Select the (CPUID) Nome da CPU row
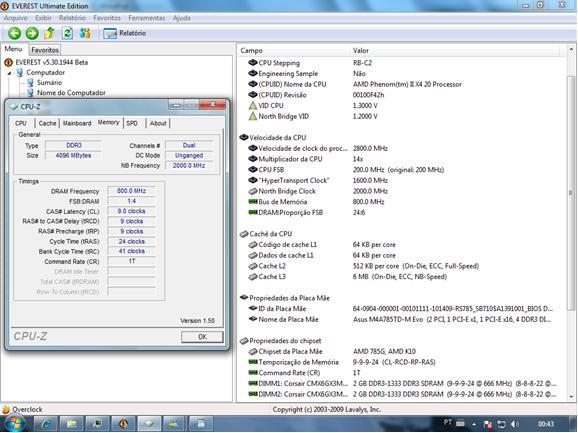The width and height of the screenshot is (578, 433). tap(401, 84)
